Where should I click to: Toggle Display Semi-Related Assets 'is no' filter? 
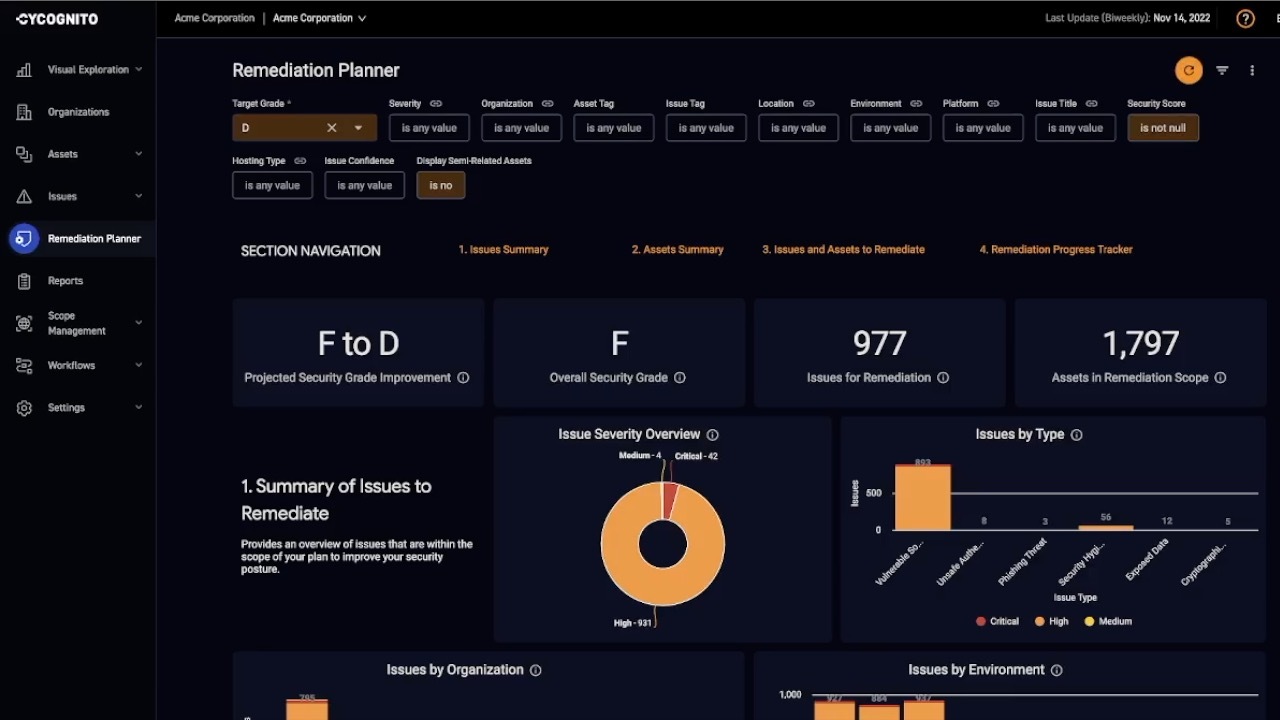click(x=440, y=185)
